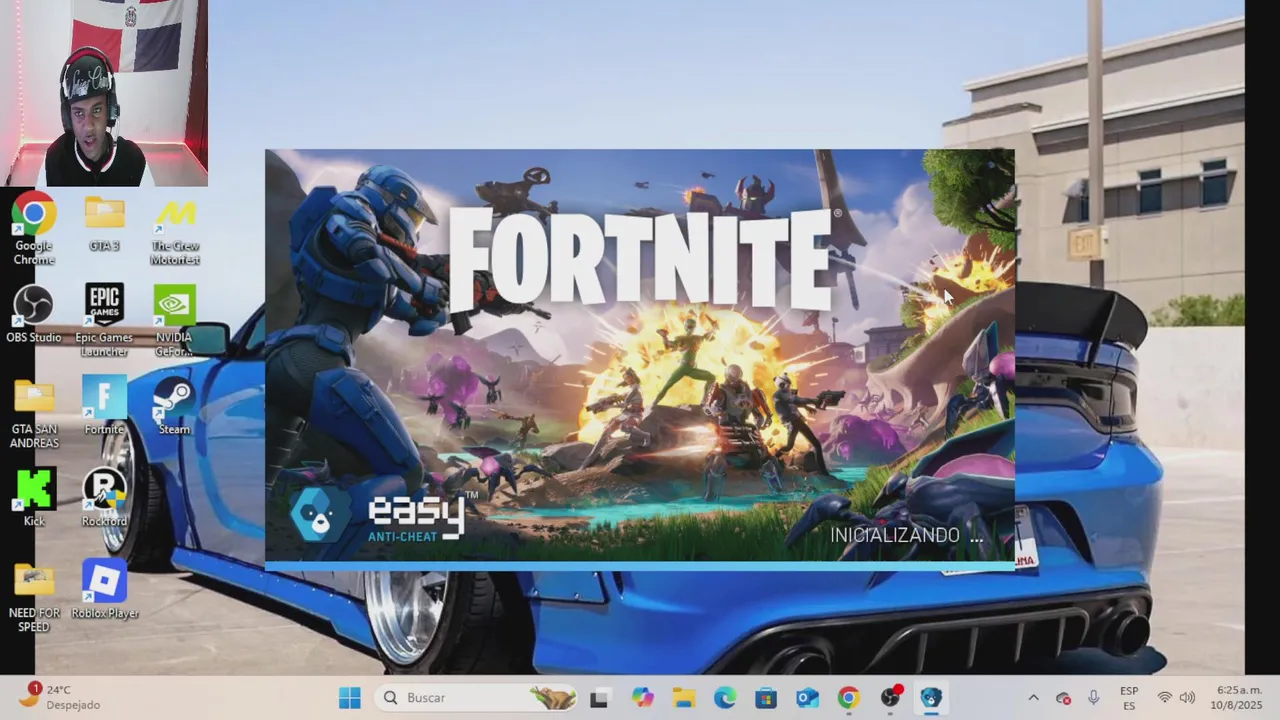The height and width of the screenshot is (720, 1280).
Task: Open the Wi-Fi network tray icon
Action: pos(1164,698)
